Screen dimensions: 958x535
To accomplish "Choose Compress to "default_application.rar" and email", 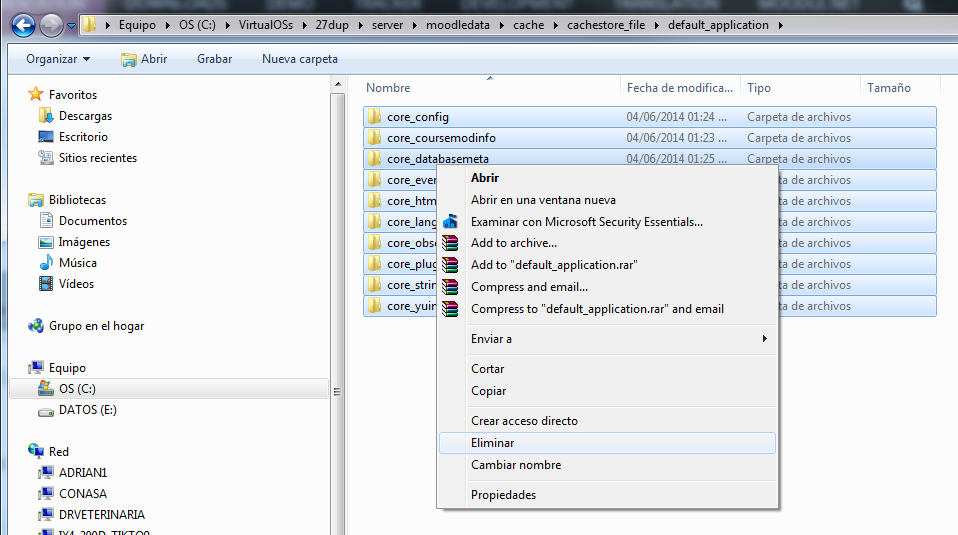I will point(607,309).
